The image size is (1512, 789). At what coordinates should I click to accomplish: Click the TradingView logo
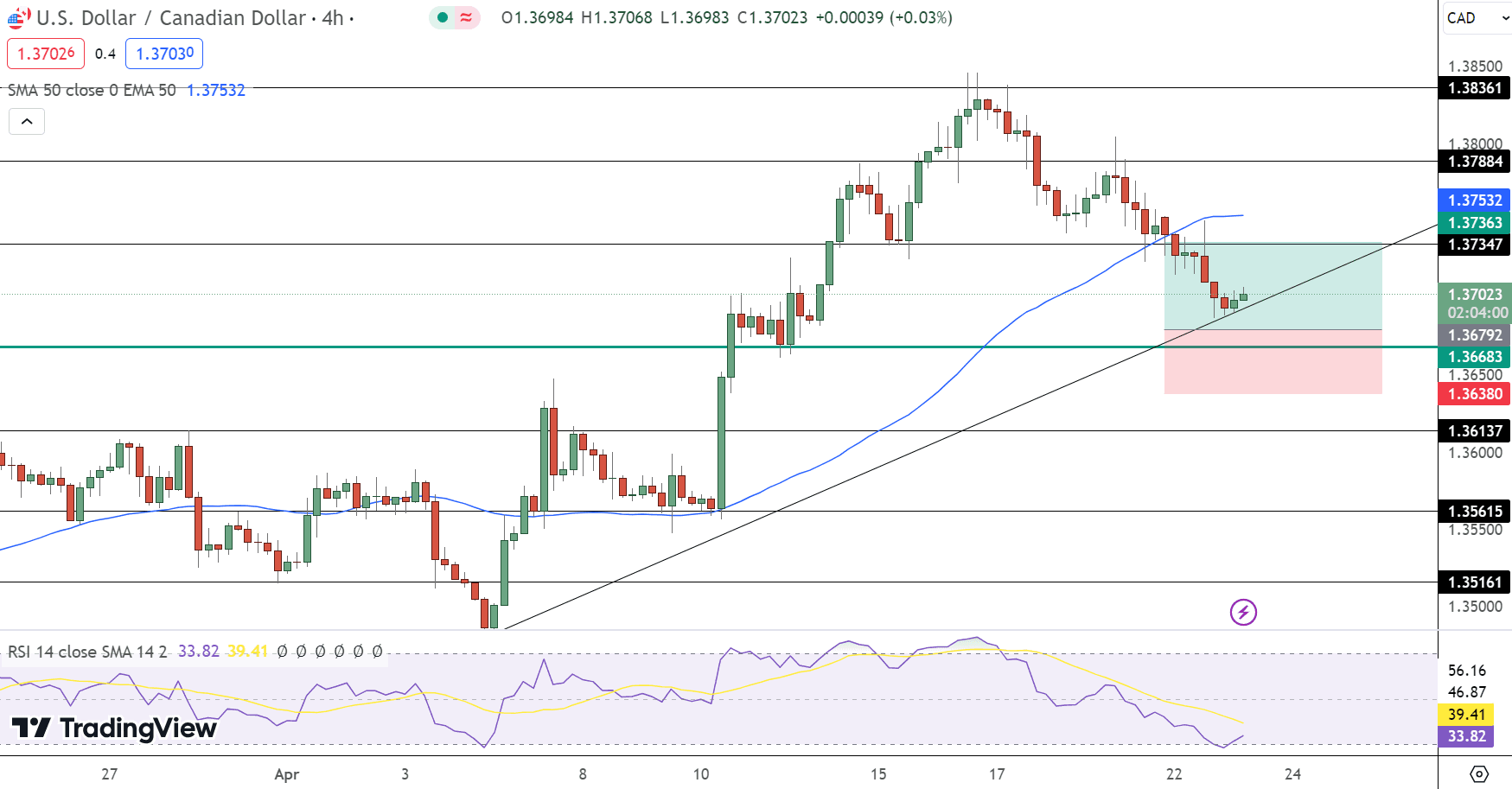pos(114,729)
